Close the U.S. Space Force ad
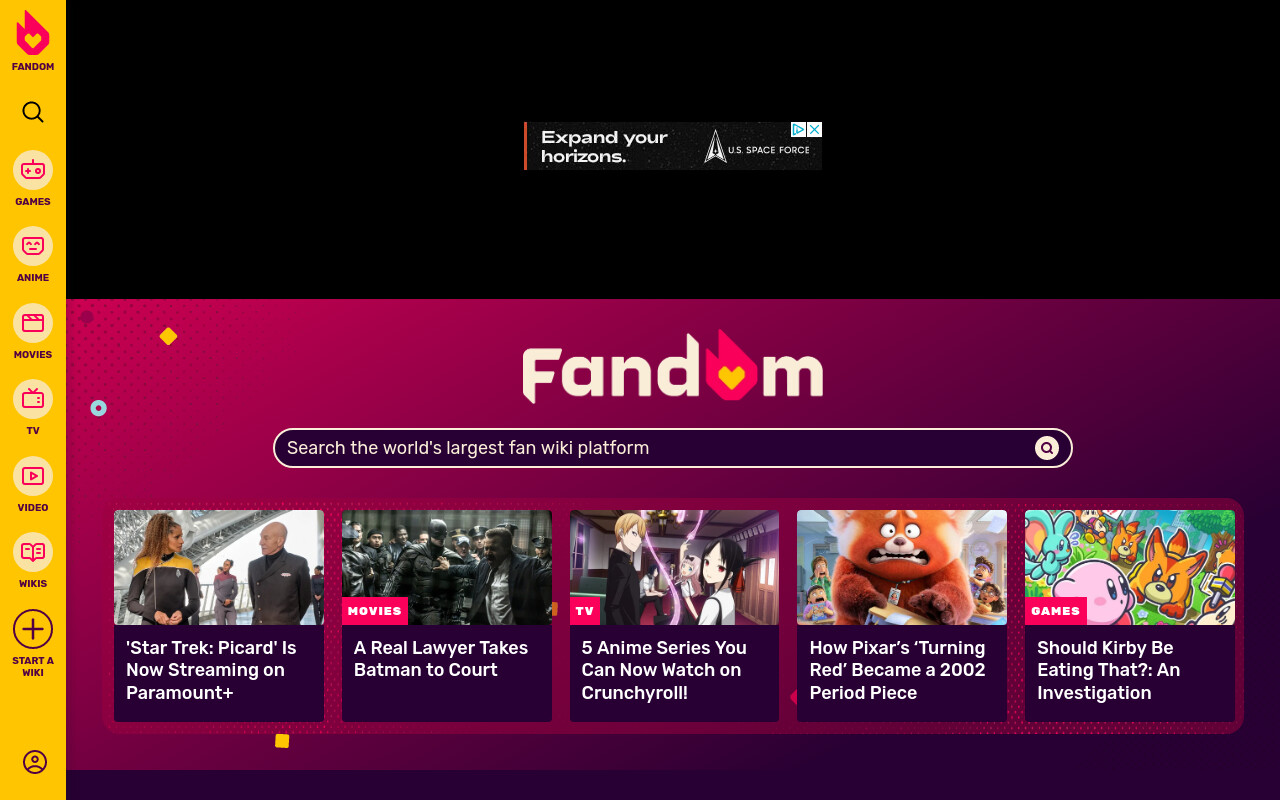 coord(815,130)
